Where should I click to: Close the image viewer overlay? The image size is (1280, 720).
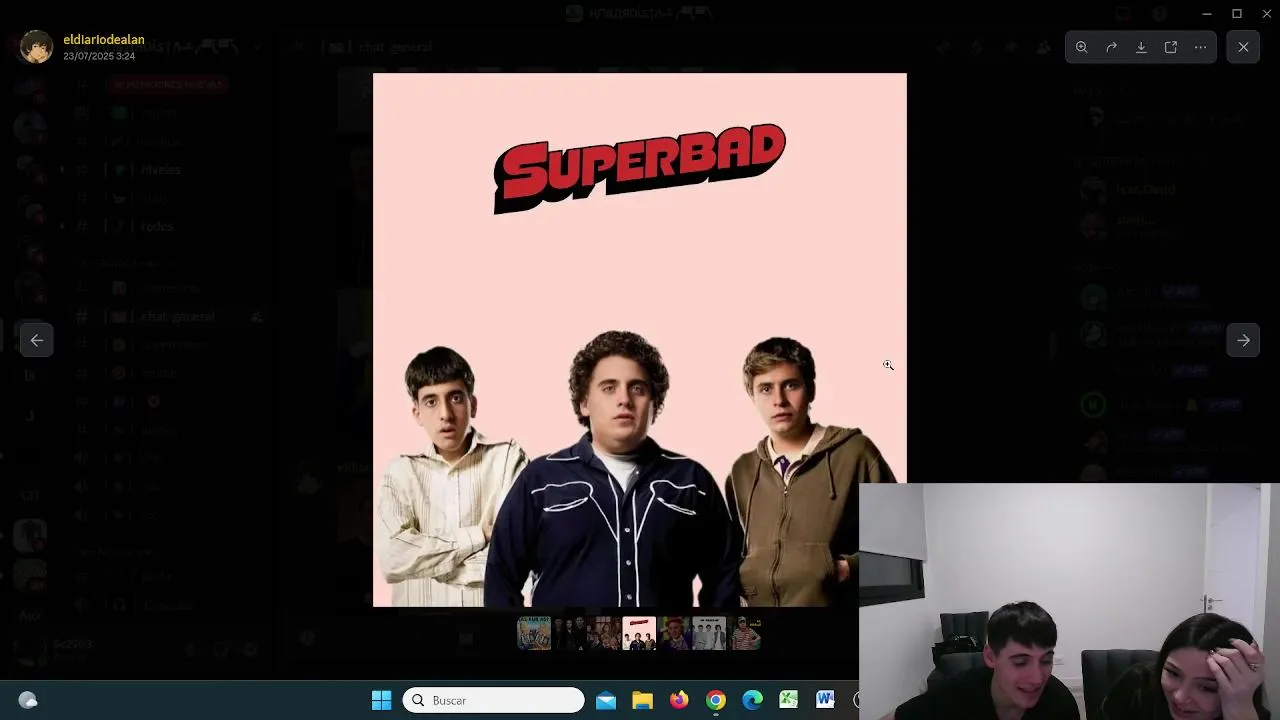1243,47
